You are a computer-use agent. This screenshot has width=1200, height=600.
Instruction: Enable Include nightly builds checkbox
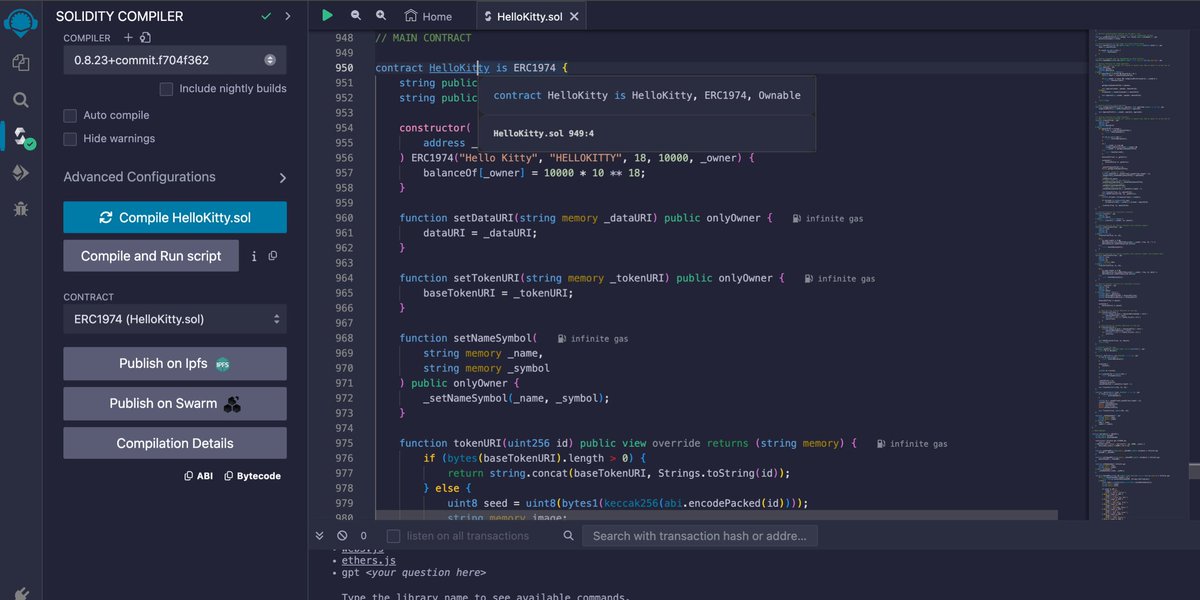click(x=166, y=89)
